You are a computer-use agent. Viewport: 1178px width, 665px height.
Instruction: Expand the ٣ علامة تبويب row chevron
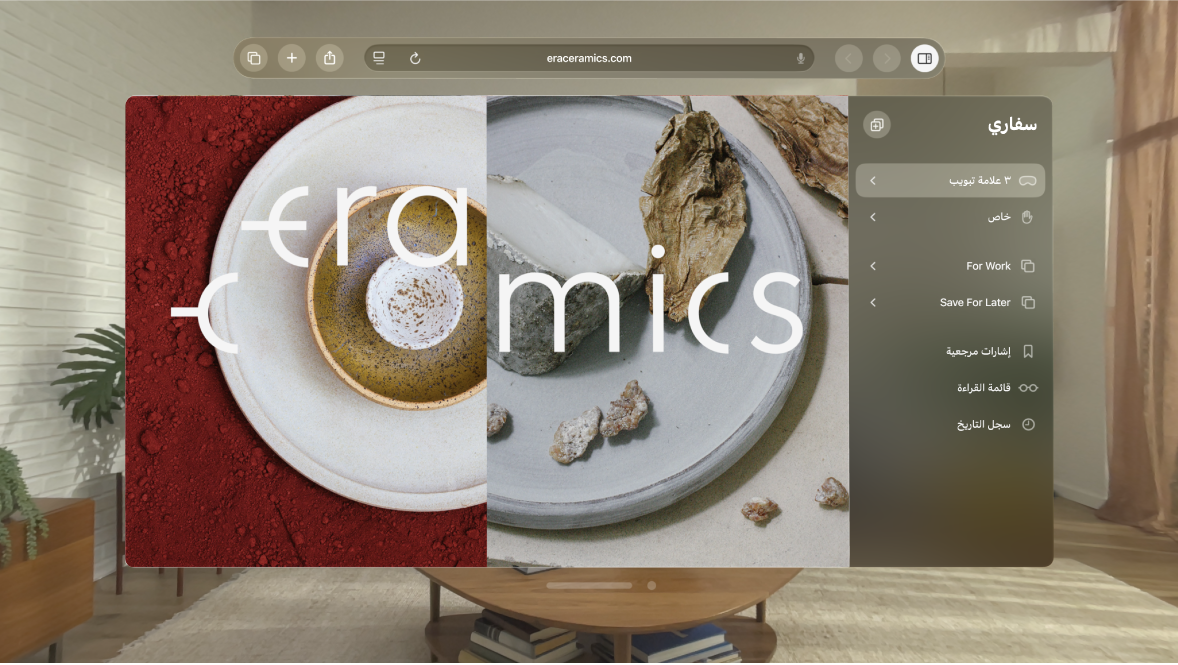click(873, 180)
